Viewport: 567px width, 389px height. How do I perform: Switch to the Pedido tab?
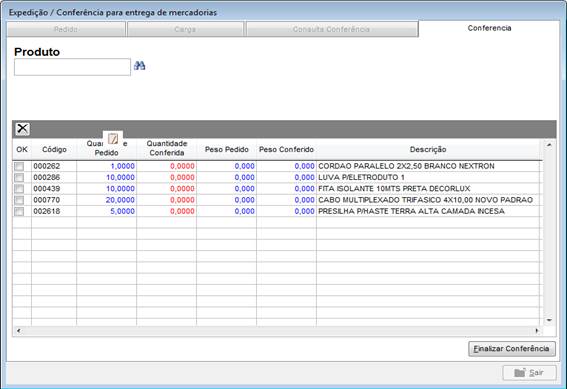click(x=66, y=29)
